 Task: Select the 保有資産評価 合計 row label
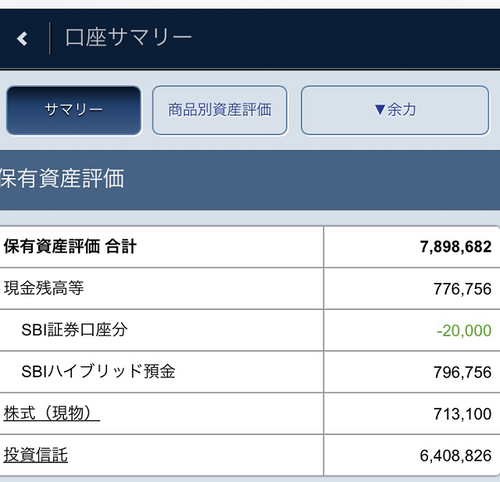pyautogui.click(x=70, y=247)
